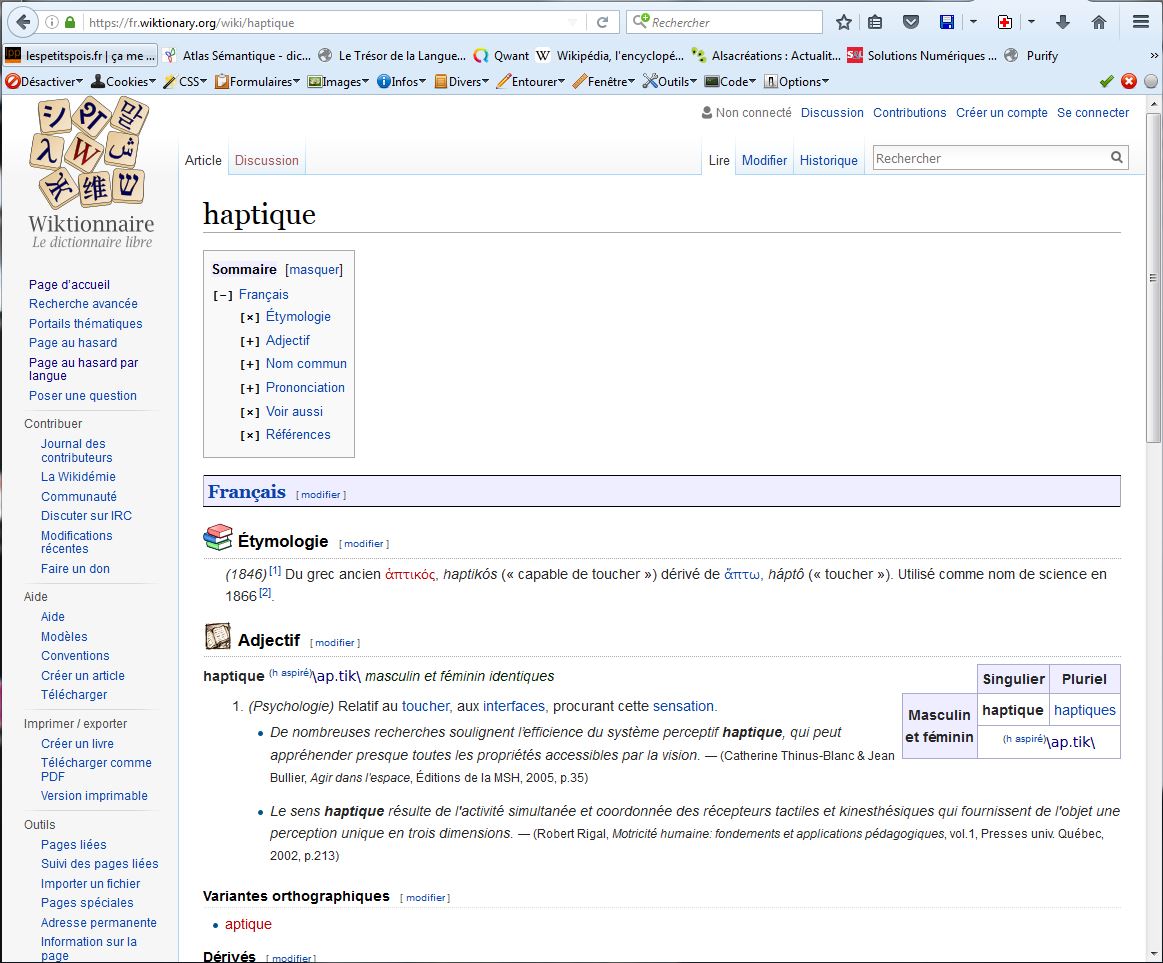Click the bookmark star icon
The width and height of the screenshot is (1163, 963).
(x=844, y=22)
